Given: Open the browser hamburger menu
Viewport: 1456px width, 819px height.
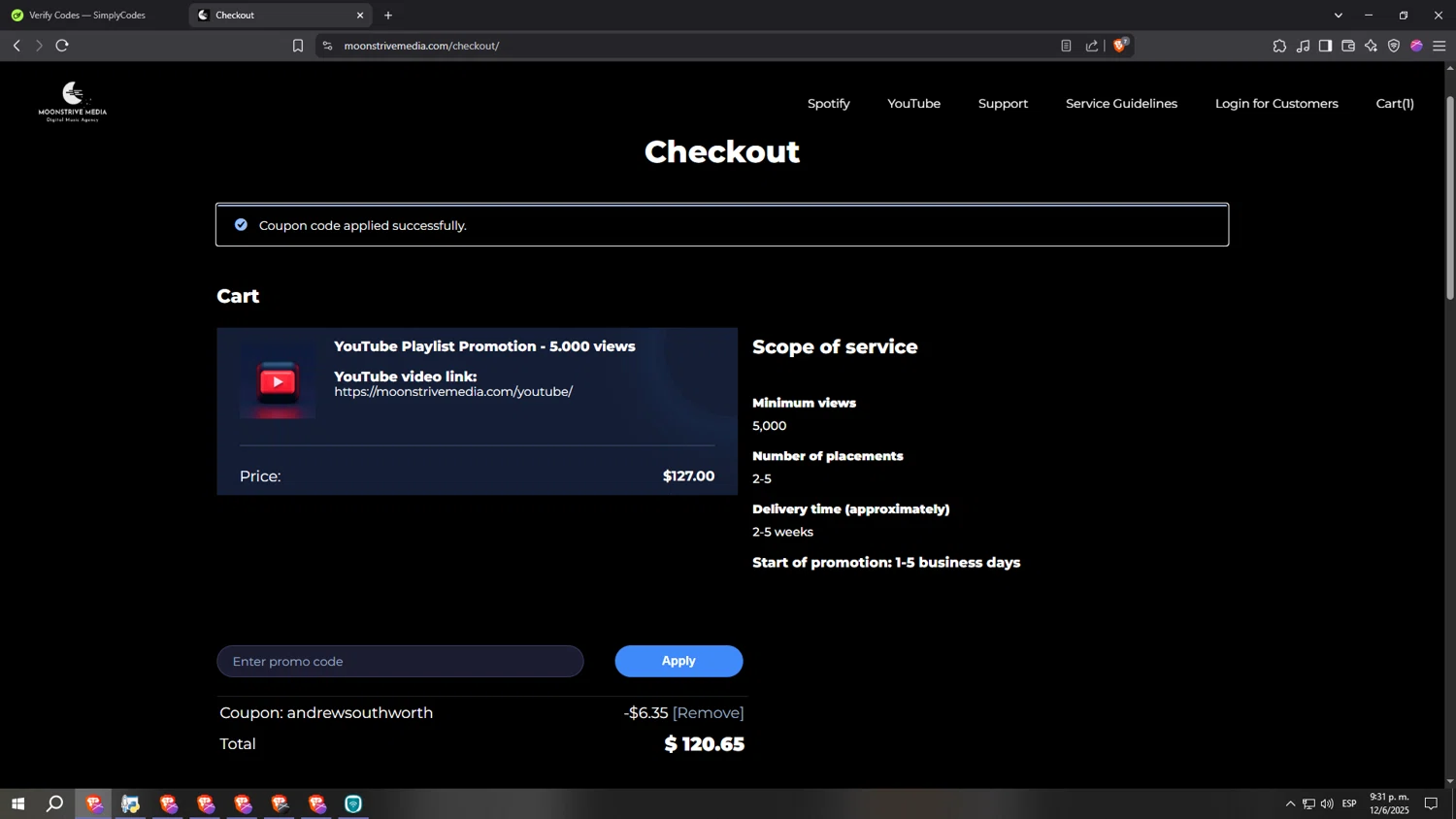Looking at the screenshot, I should pyautogui.click(x=1439, y=46).
